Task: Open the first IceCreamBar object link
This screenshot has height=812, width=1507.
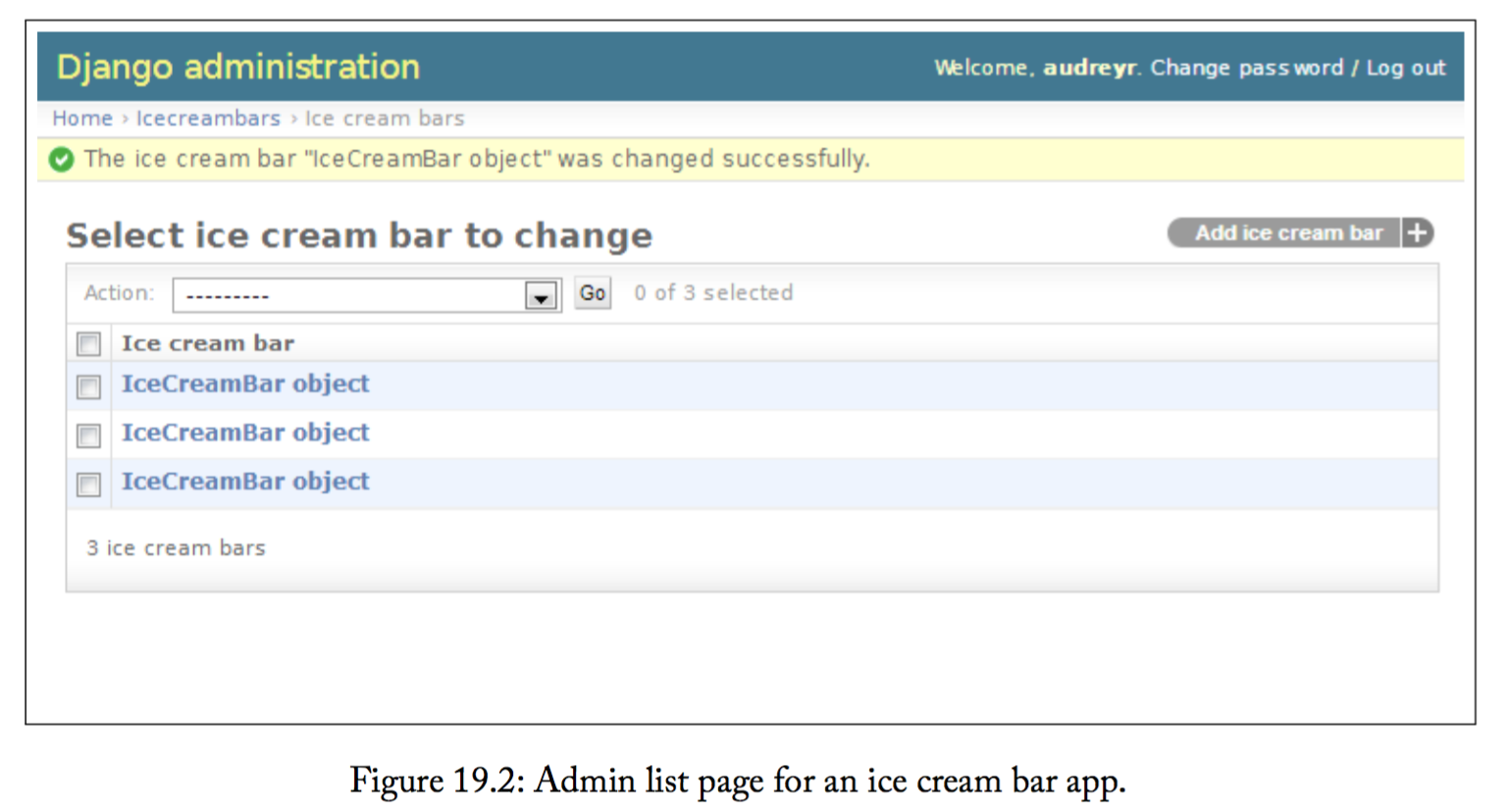Action: pos(245,383)
